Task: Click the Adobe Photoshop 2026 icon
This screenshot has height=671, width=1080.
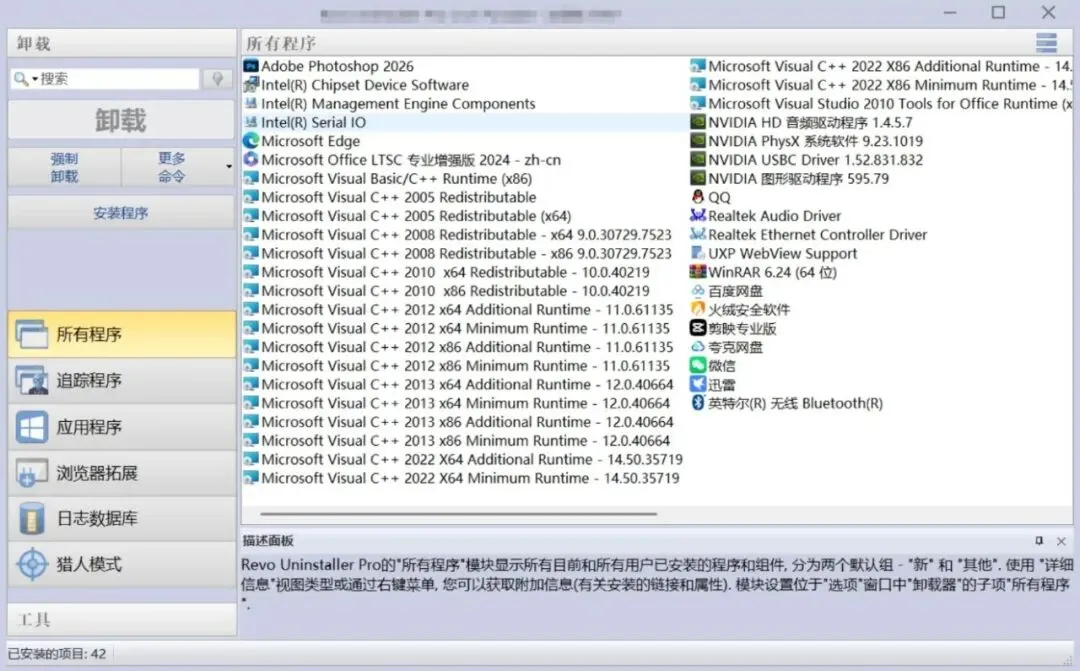Action: point(251,66)
